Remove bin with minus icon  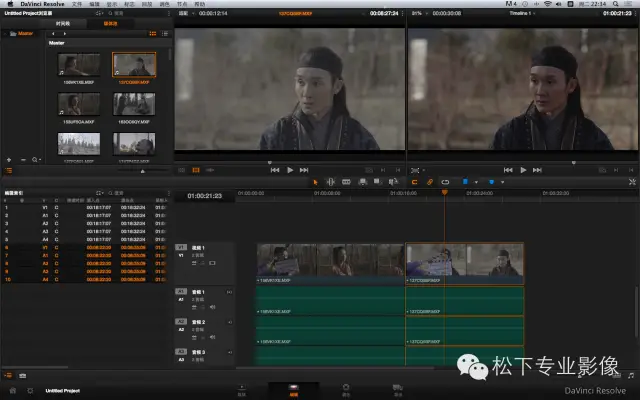coord(23,160)
